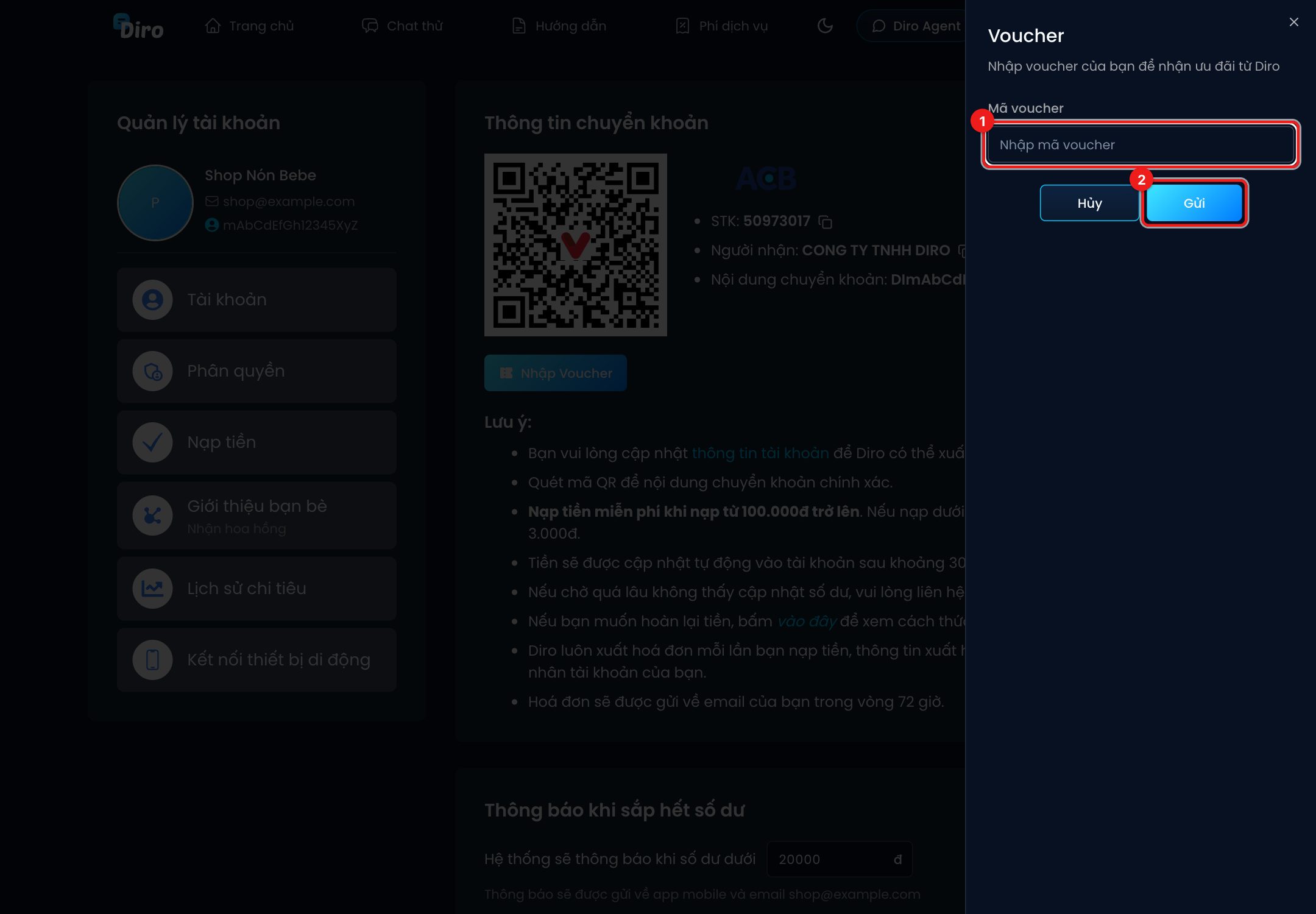Screen dimensions: 1316x914
Task: Click the Hủy cancel button
Action: coord(1089,203)
